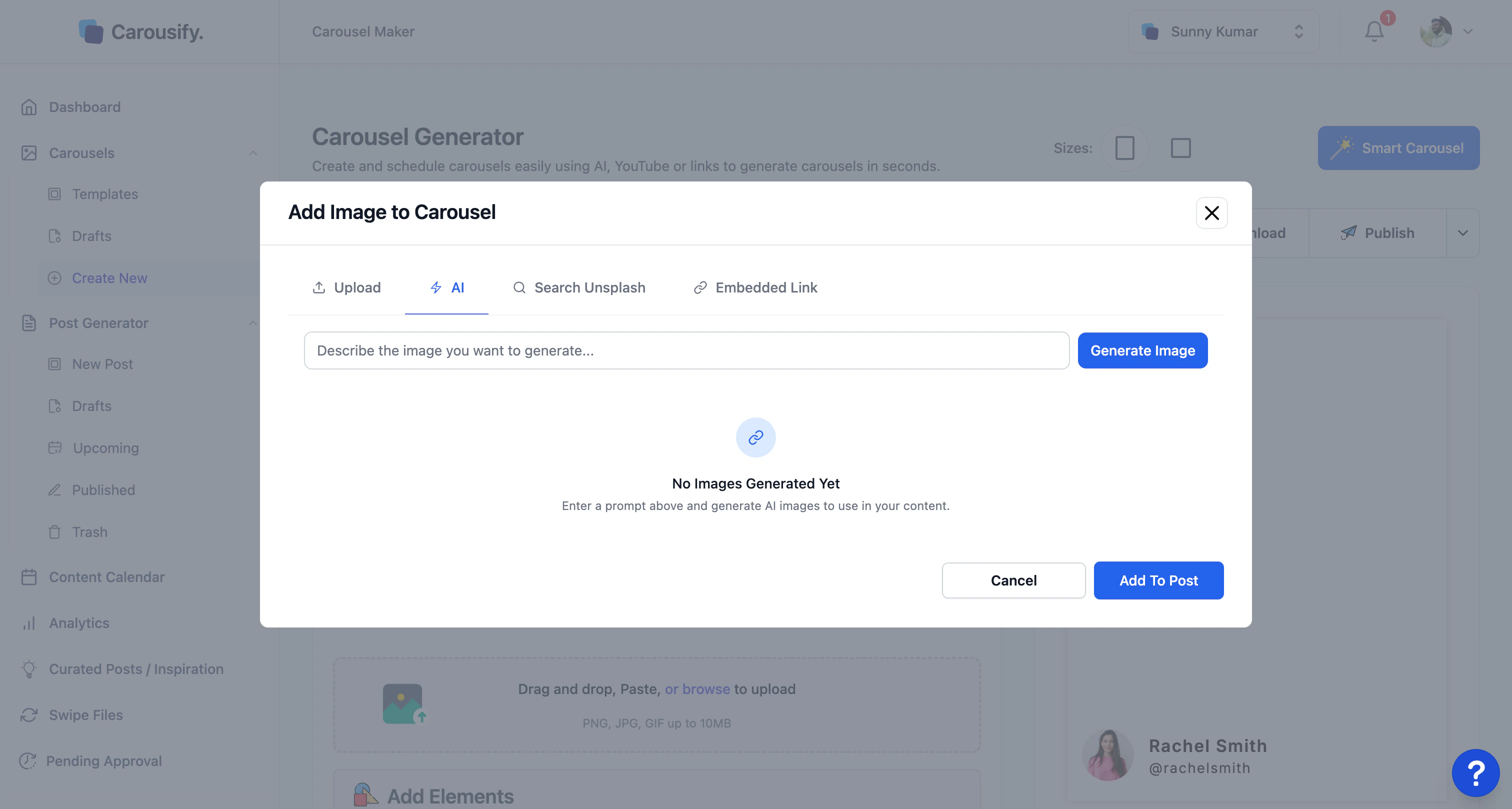This screenshot has width=1512, height=809.
Task: Open Content Calendar
Action: coord(107,577)
